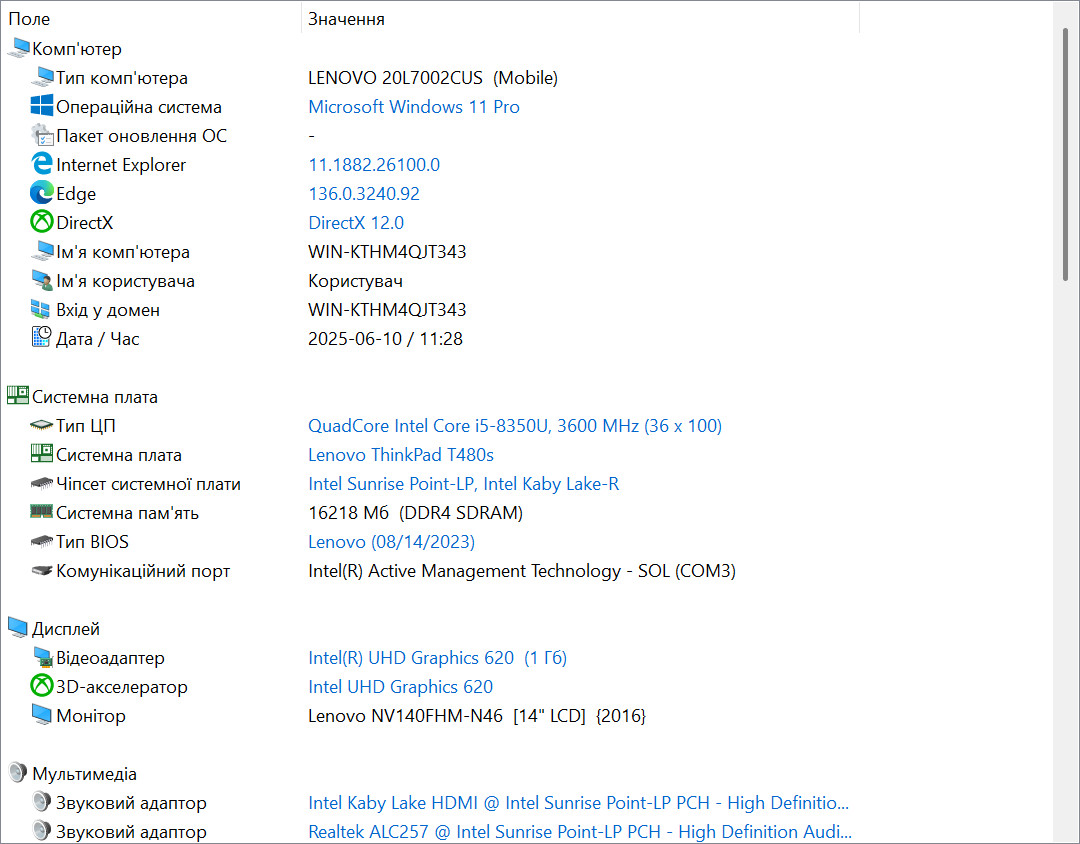Click the Системна плата group header icon
Viewport: 1080px width, 844px height.
[x=18, y=395]
